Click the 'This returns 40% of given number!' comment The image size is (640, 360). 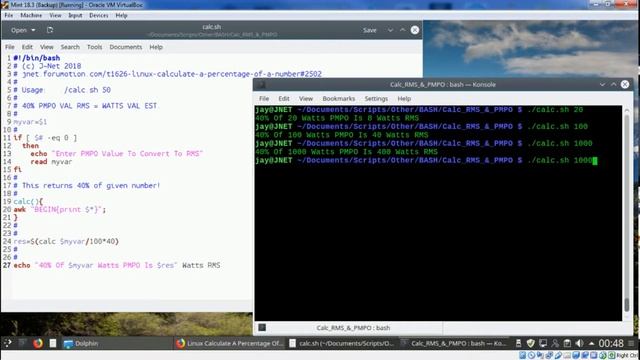tap(87, 185)
